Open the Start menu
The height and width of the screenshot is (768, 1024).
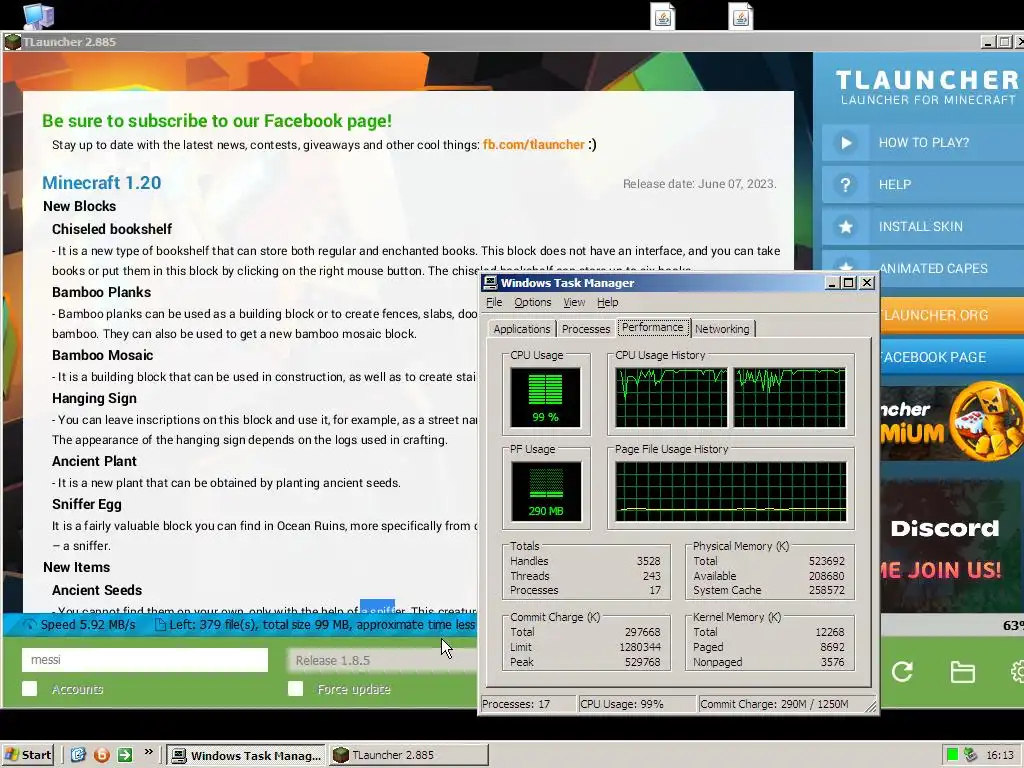[29, 755]
